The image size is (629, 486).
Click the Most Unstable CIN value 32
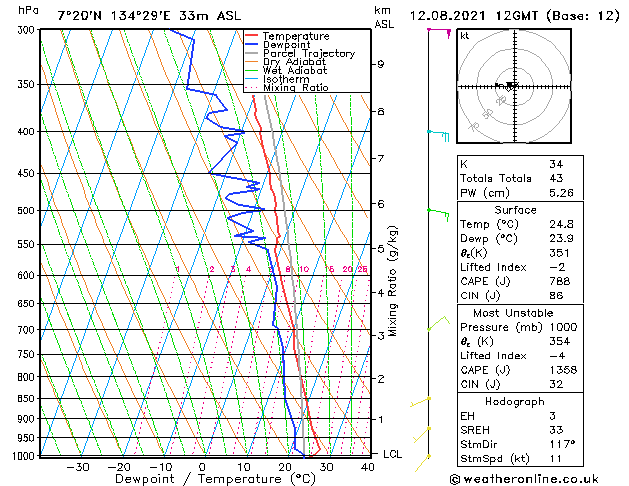556,385
